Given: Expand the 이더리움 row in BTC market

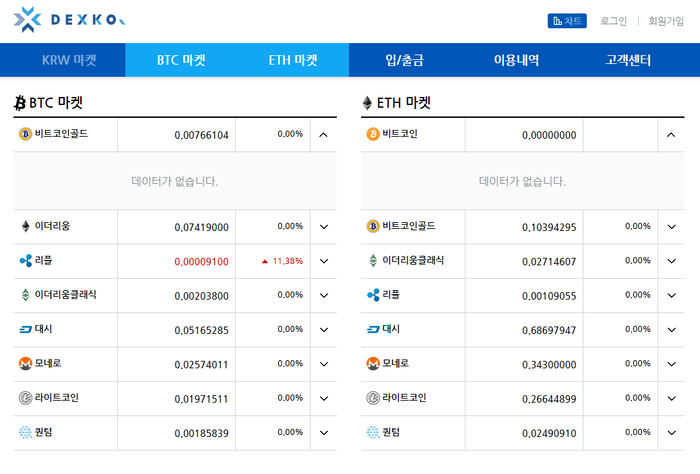Looking at the screenshot, I should pos(324,227).
